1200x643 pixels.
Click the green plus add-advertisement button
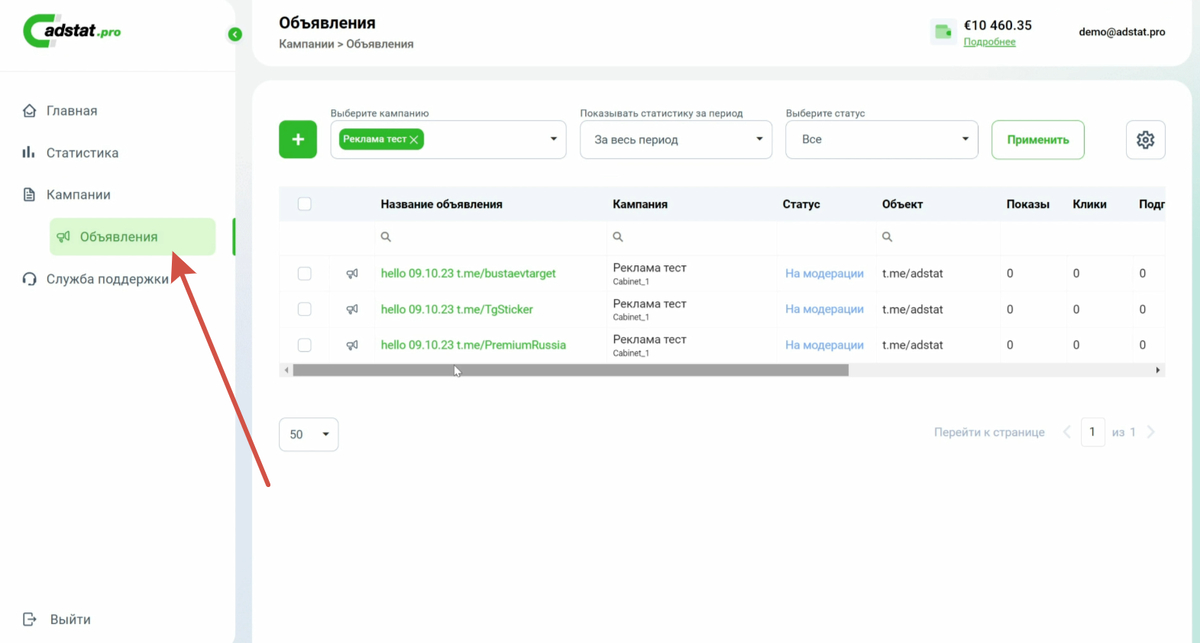click(x=297, y=140)
